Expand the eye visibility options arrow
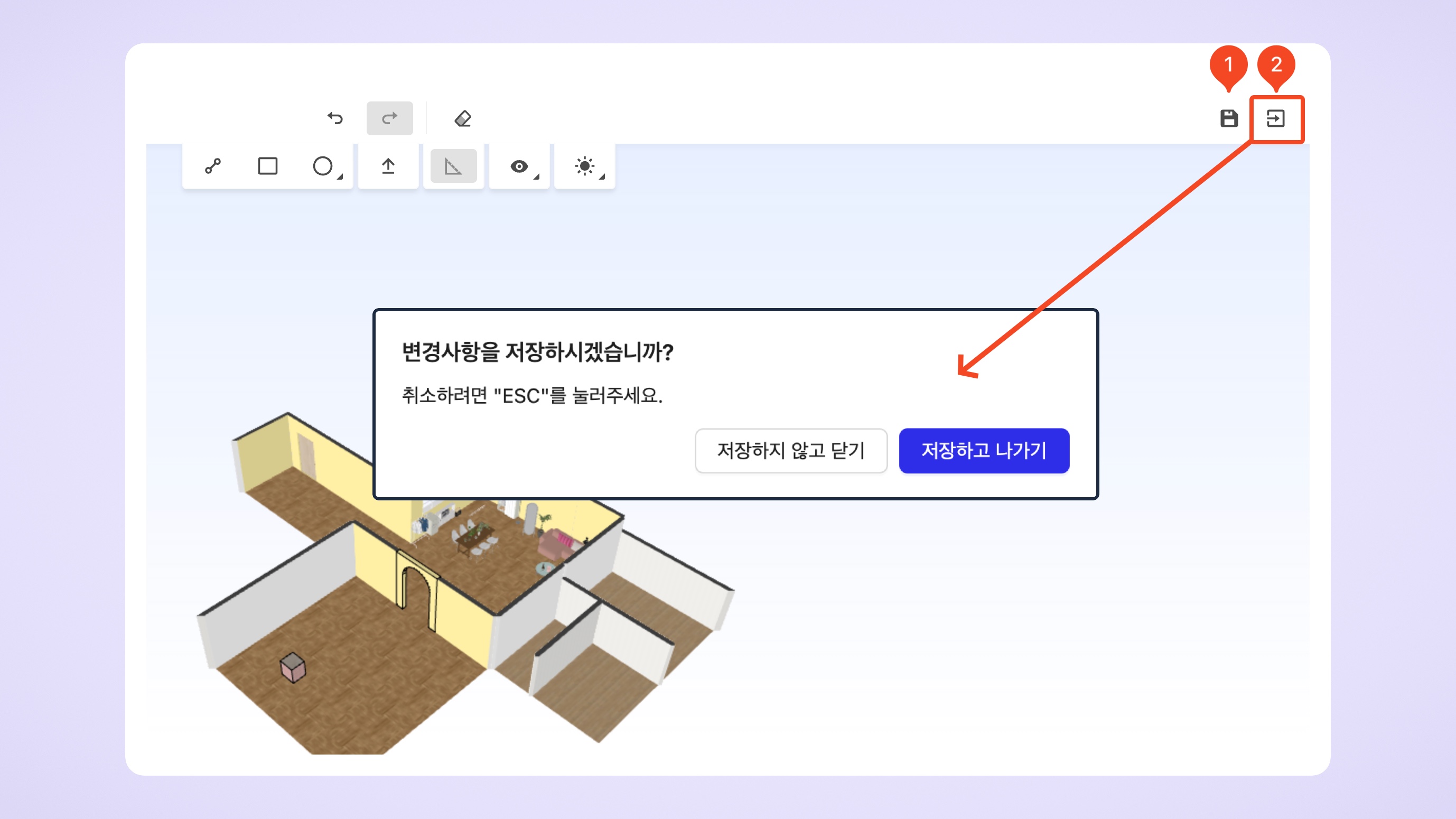Screen dimensions: 1456x819 [x=536, y=178]
